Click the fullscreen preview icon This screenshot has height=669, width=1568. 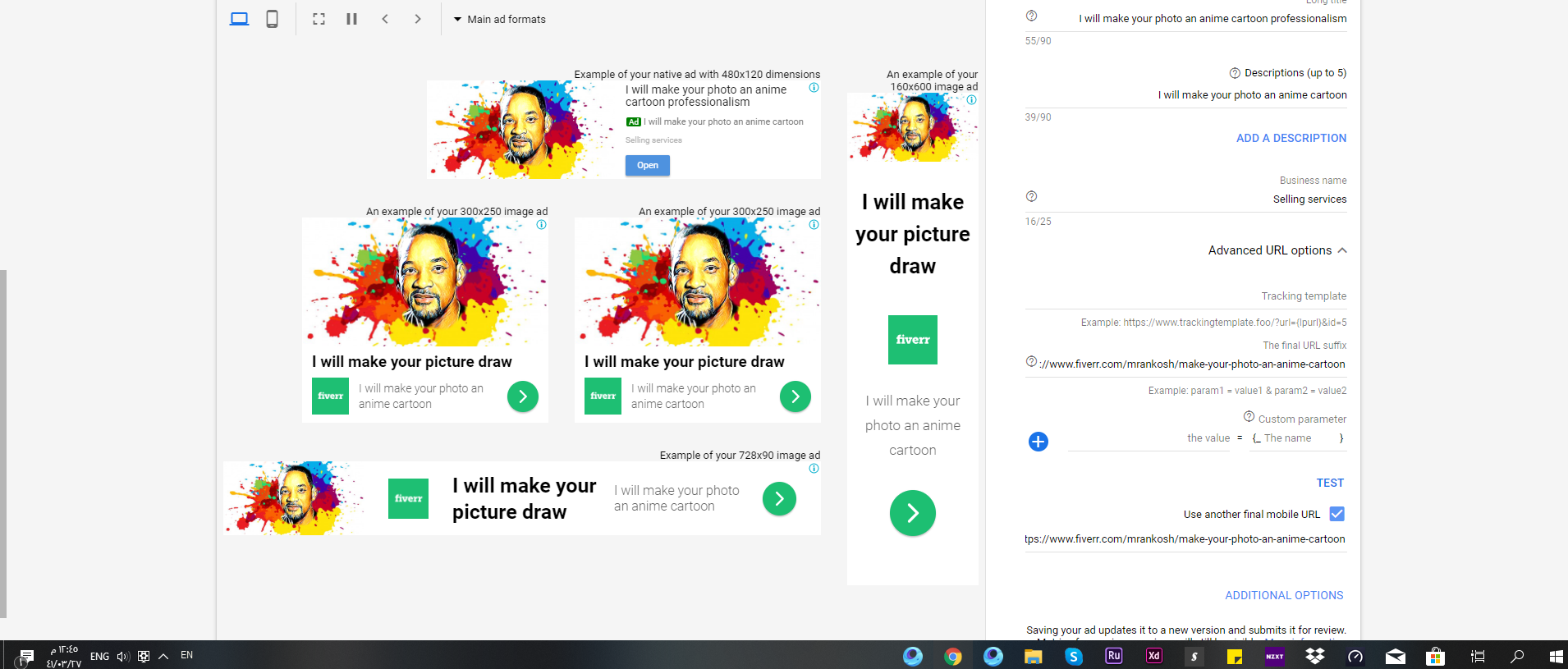(x=319, y=19)
